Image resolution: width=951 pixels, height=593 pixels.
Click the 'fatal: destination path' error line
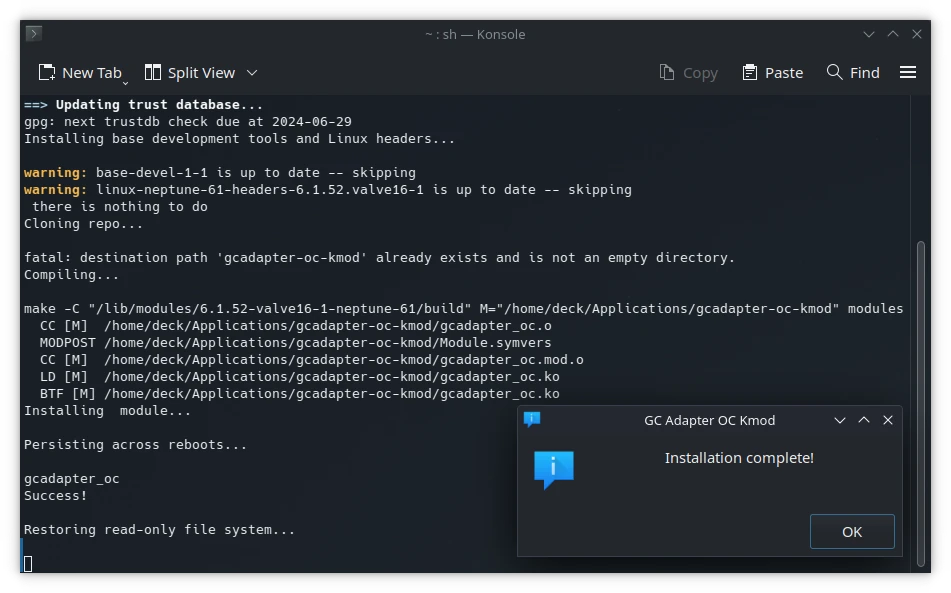click(x=379, y=258)
